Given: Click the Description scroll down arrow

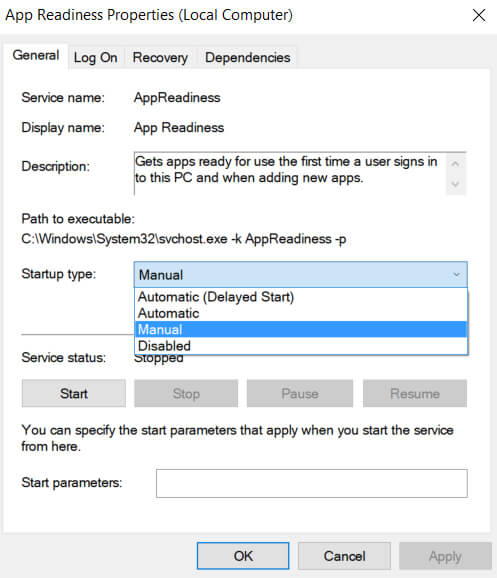Looking at the screenshot, I should pos(455,184).
